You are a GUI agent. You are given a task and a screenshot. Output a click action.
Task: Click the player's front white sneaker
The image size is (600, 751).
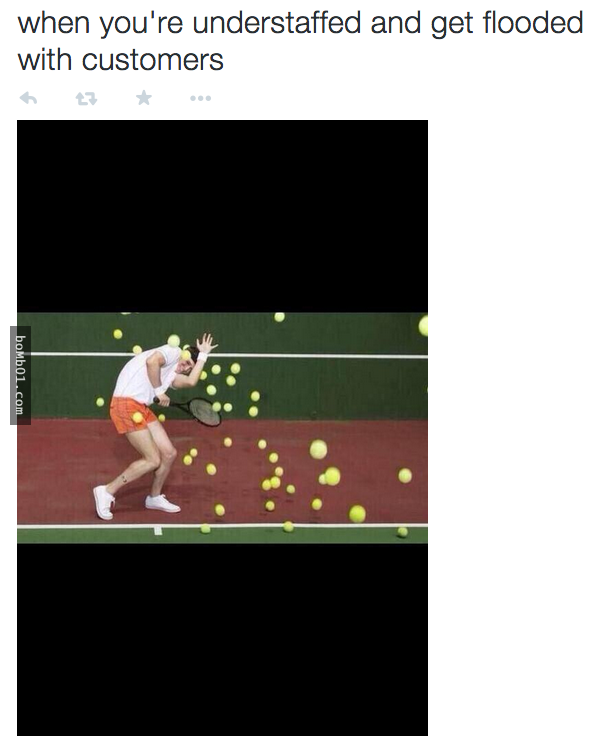[x=162, y=503]
